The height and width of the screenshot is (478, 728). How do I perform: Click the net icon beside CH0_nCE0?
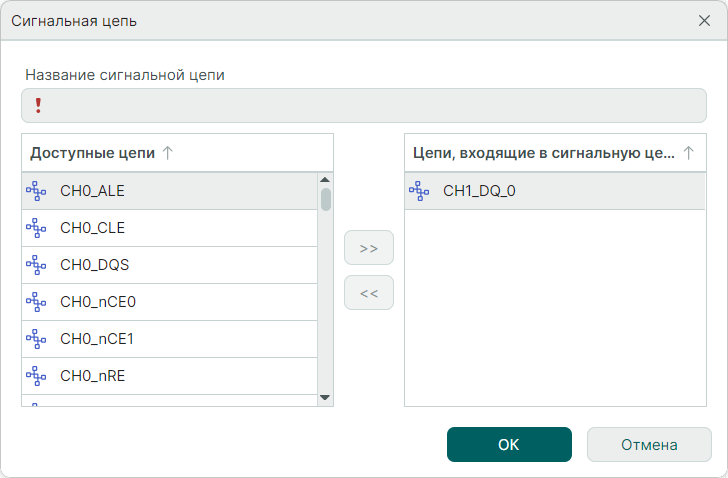pos(36,301)
